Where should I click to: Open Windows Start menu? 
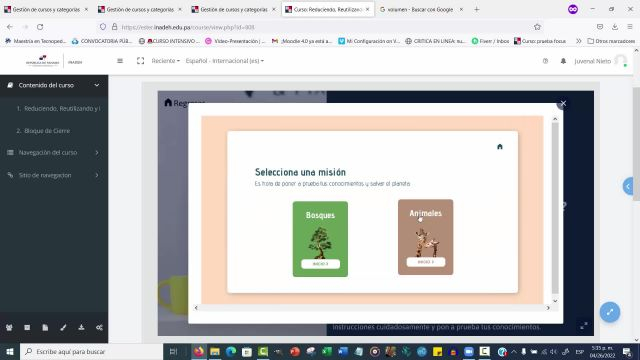click(x=10, y=351)
